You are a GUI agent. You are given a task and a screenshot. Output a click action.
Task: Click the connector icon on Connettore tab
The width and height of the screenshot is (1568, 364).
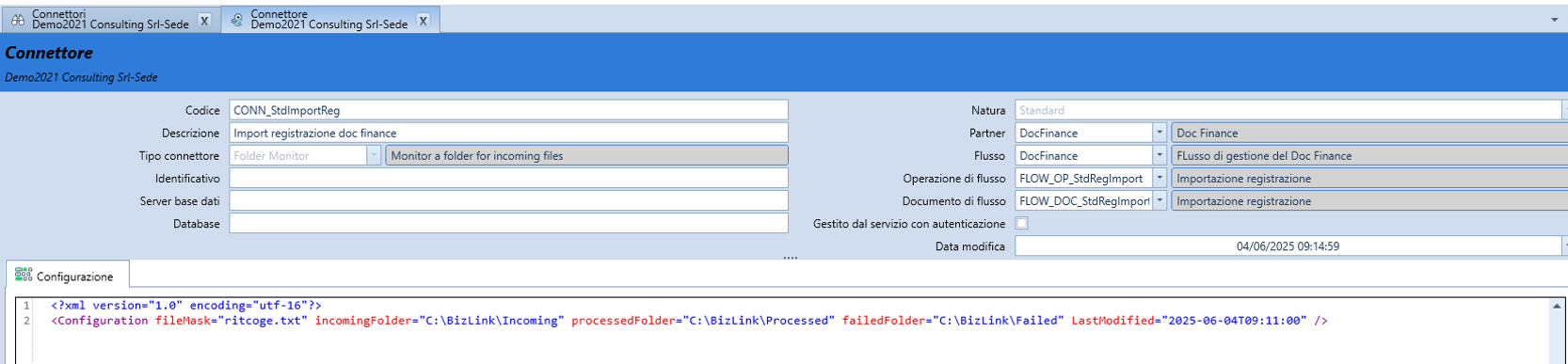pyautogui.click(x=236, y=20)
